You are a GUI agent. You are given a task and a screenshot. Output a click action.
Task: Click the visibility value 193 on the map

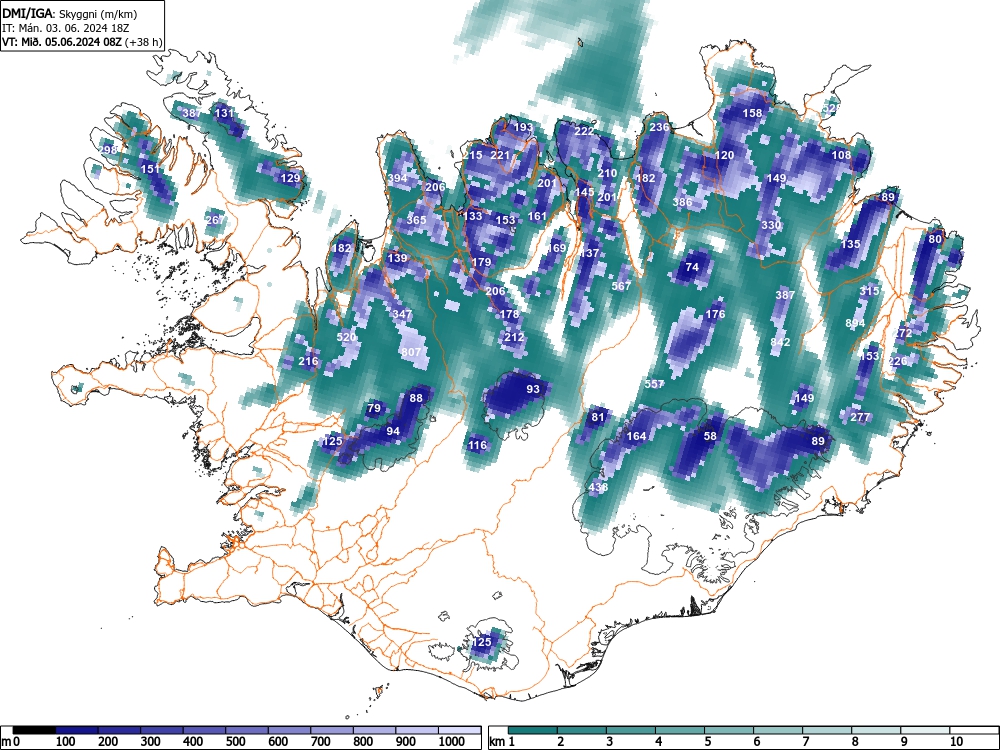[x=523, y=127]
